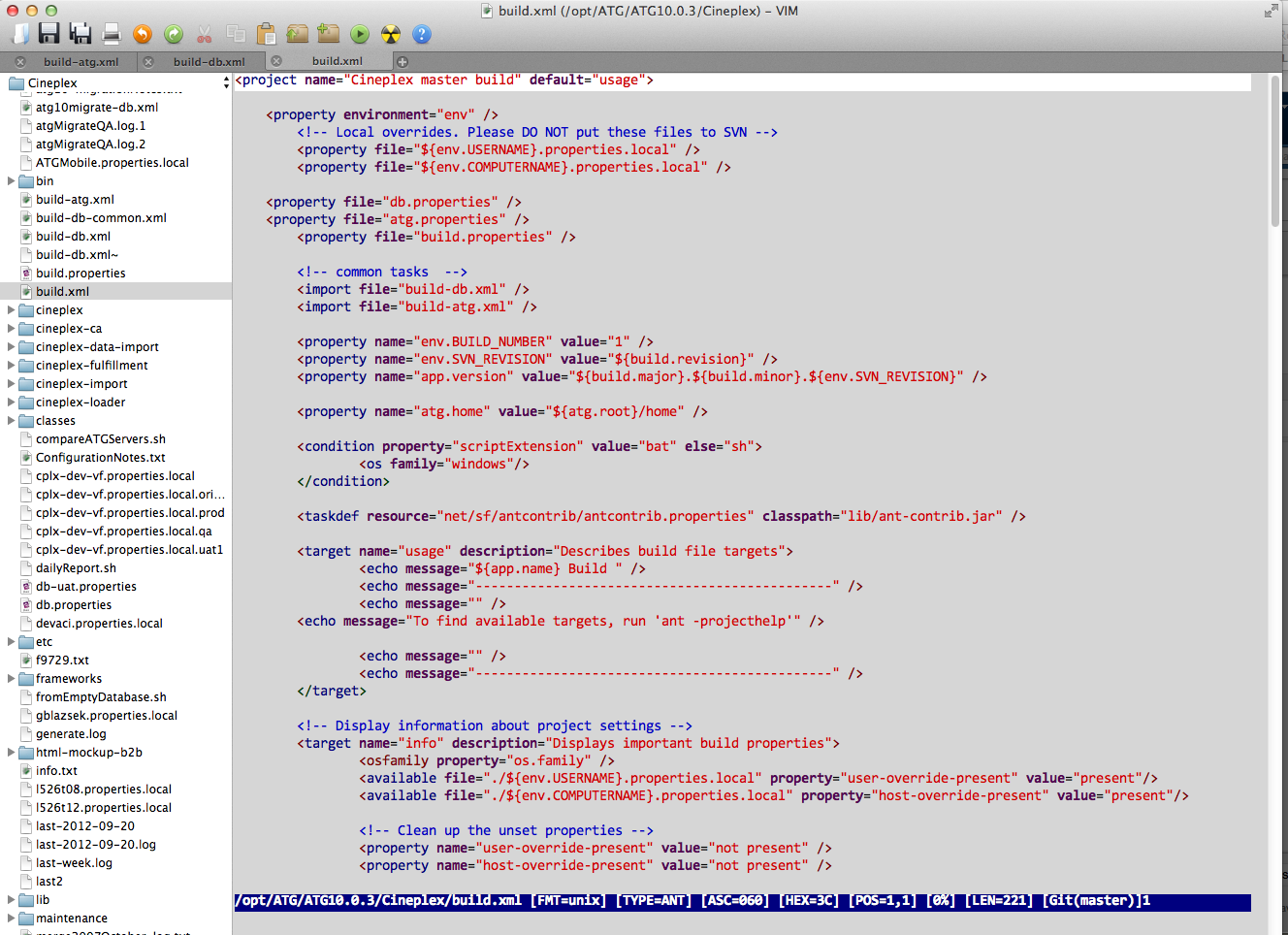Click the db.properties file icon

[27, 605]
